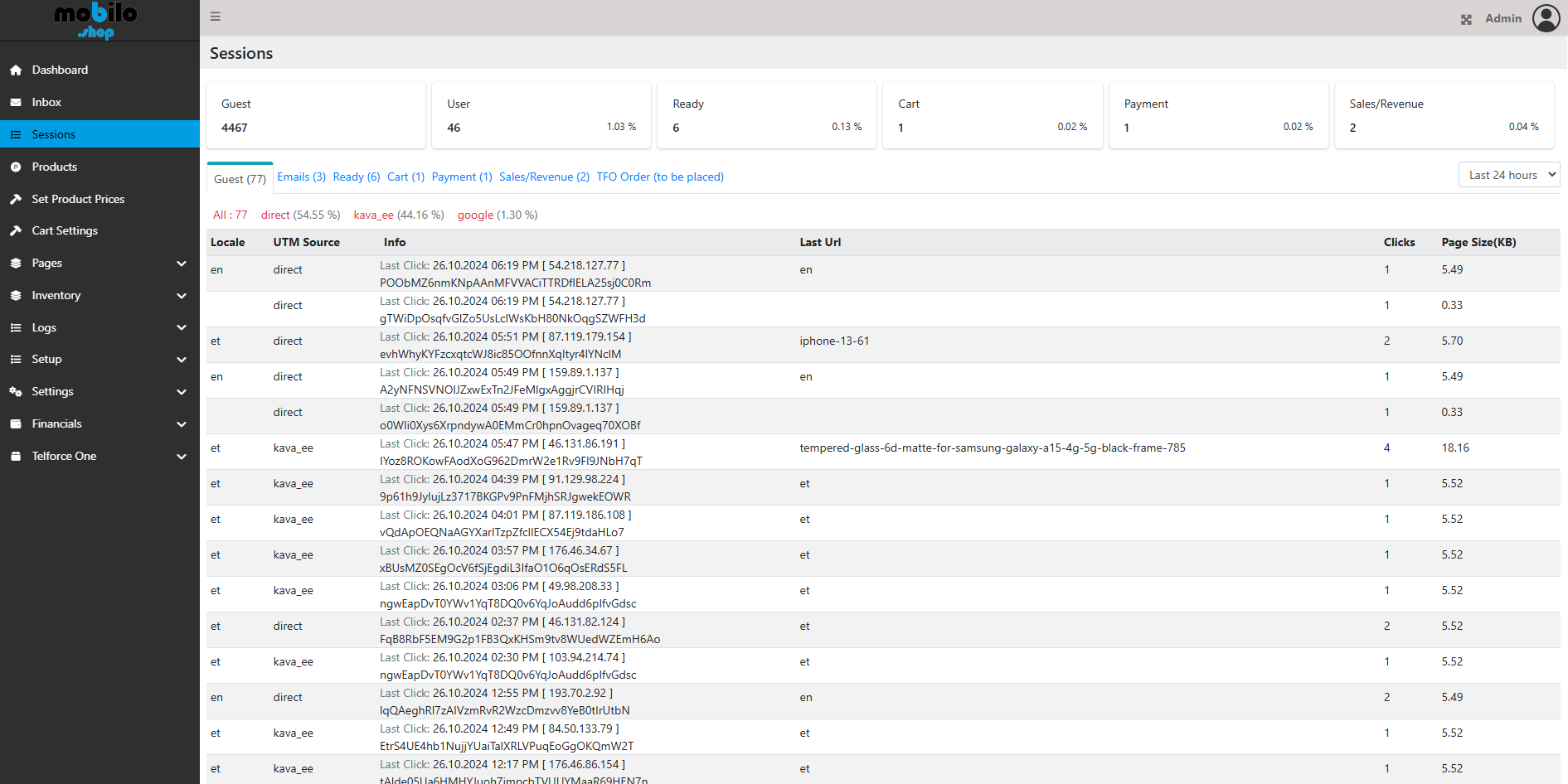This screenshot has width=1568, height=784.
Task: Switch to the Sales/Revenue (2) tab
Action: [544, 177]
